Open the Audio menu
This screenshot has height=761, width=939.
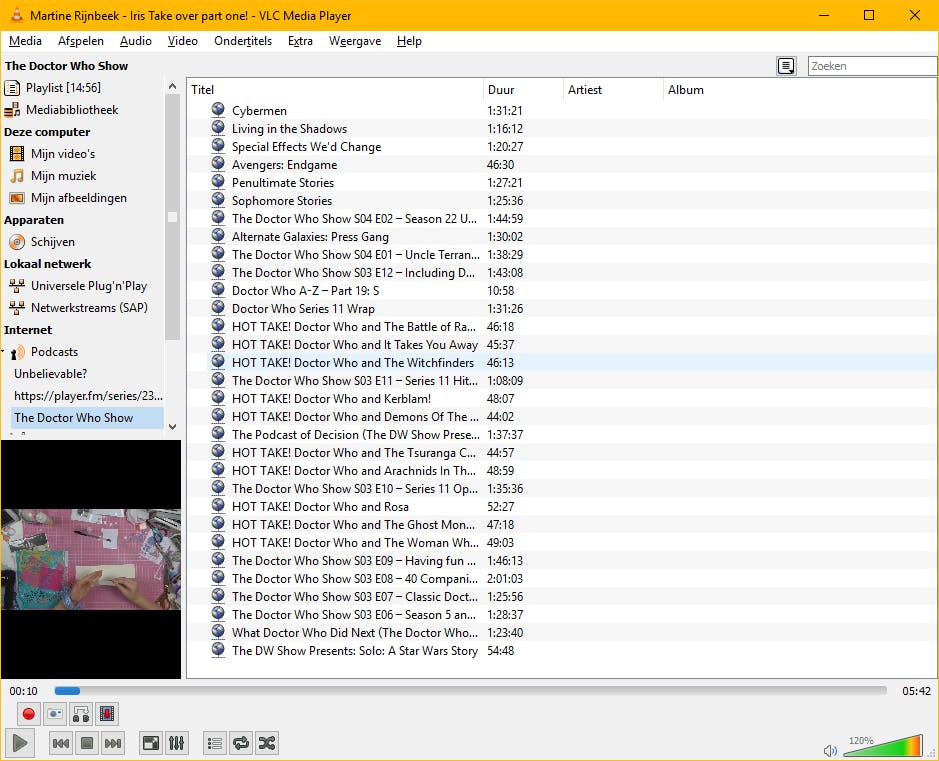coord(135,41)
